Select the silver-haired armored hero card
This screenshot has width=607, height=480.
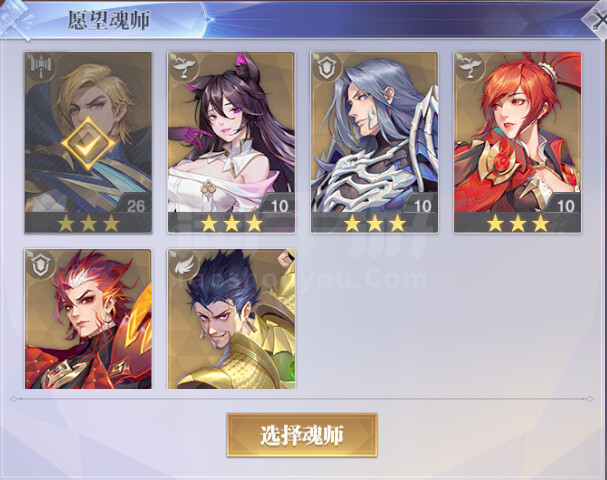374,142
